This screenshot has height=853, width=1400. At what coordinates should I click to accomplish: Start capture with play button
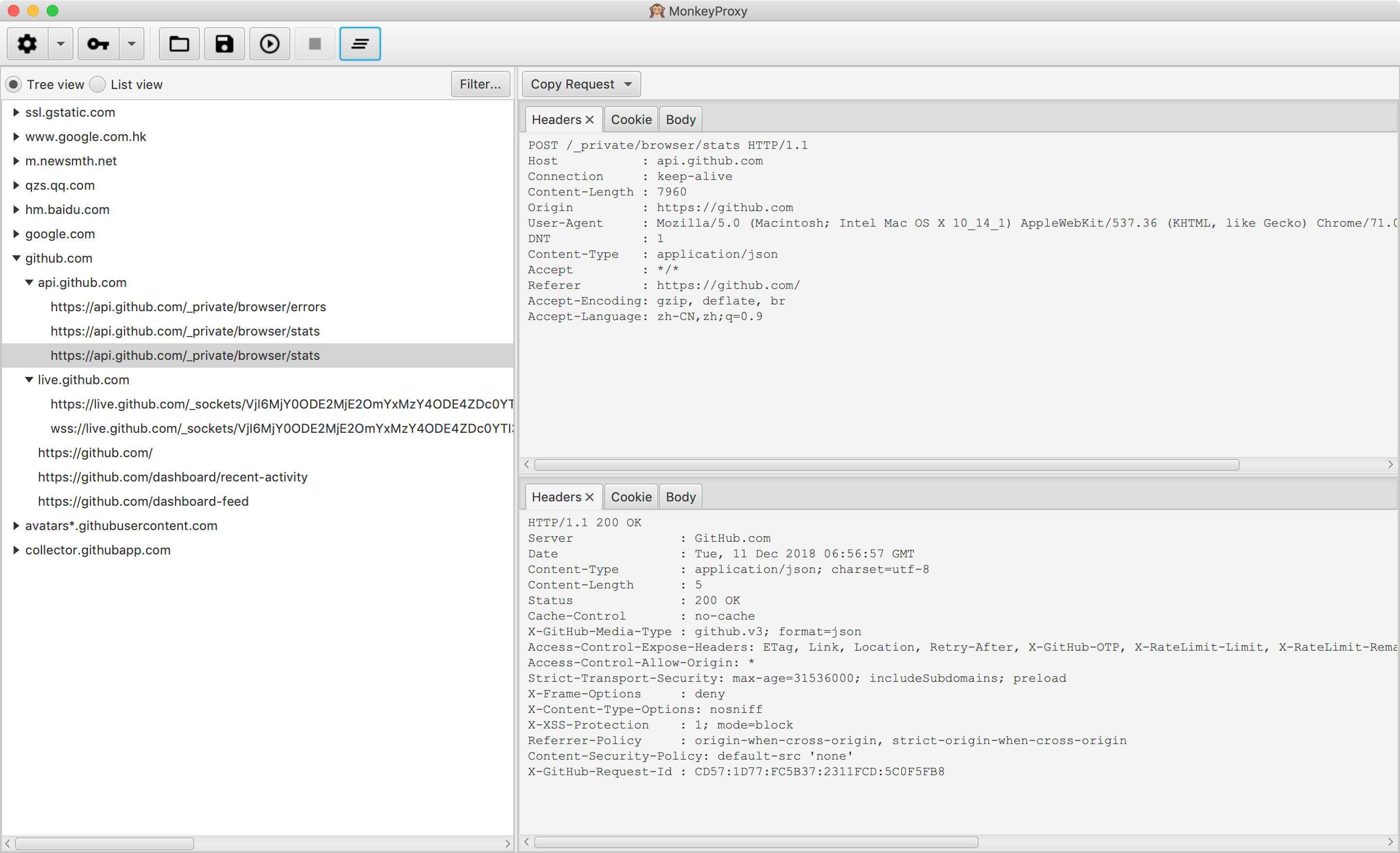coord(270,44)
